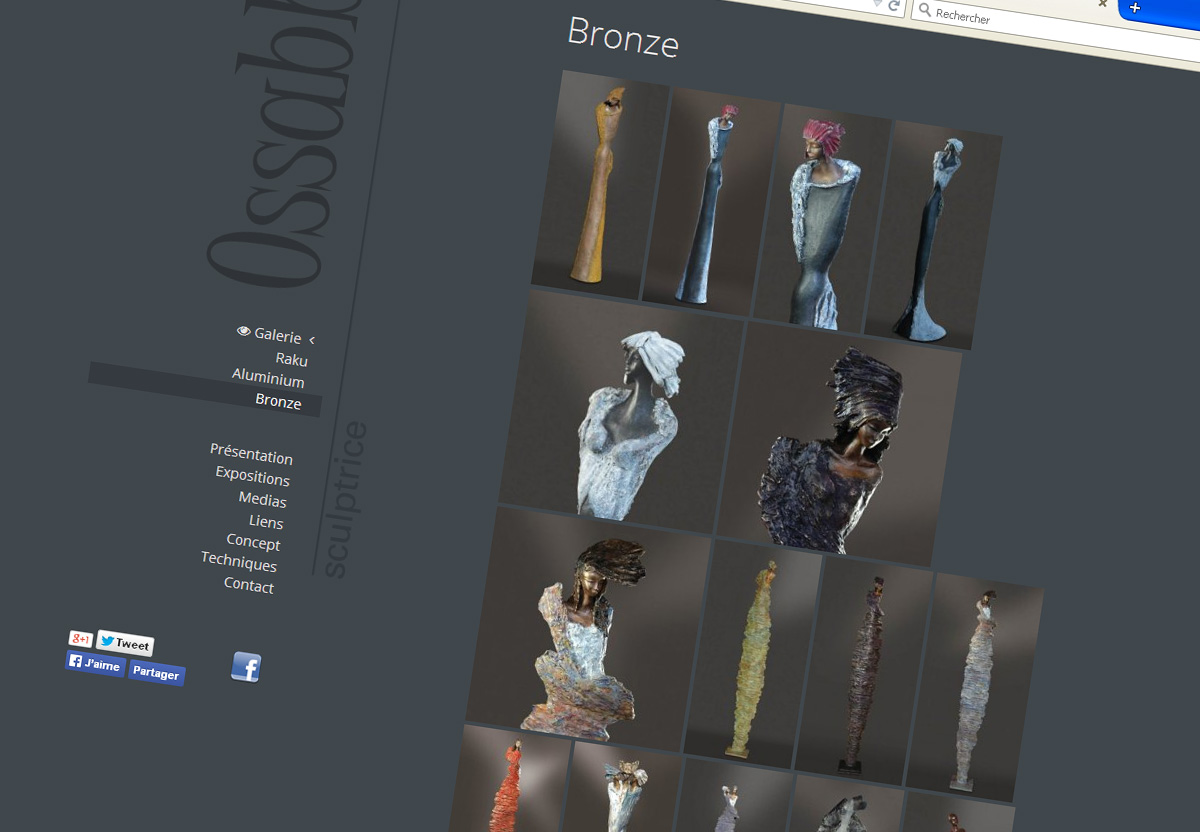Open the grey-blue layered column thumbnail
Viewport: 1200px width, 832px height.
point(975,688)
